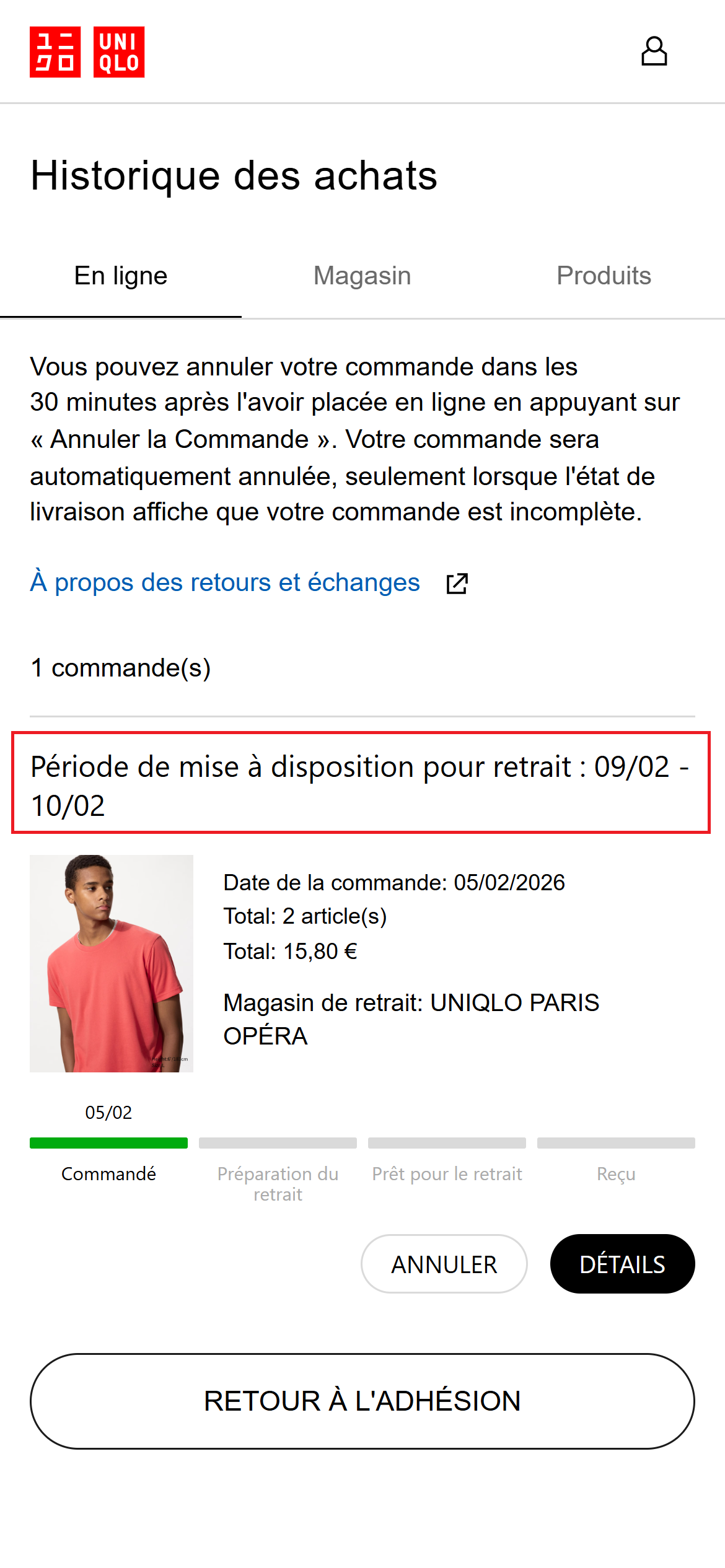Click the Commandé progress step
This screenshot has width=725, height=1568.
tap(109, 1173)
